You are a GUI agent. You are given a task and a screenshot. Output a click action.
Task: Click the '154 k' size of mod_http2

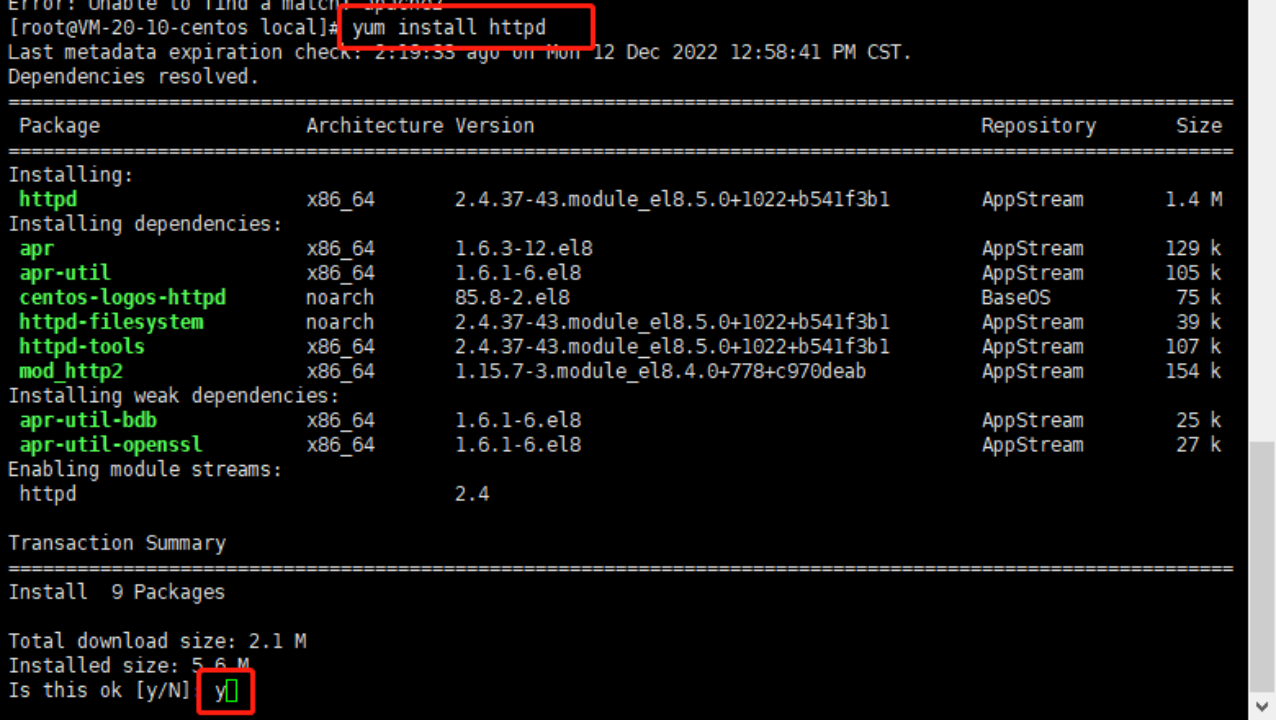1193,372
